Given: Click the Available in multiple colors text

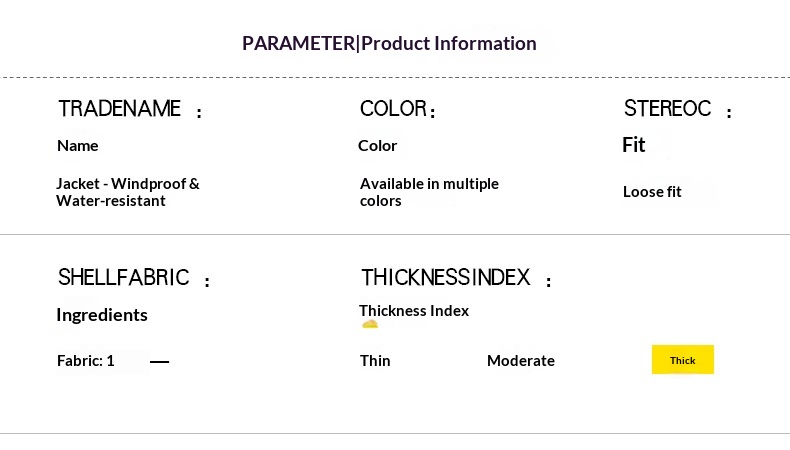Looking at the screenshot, I should click(428, 192).
